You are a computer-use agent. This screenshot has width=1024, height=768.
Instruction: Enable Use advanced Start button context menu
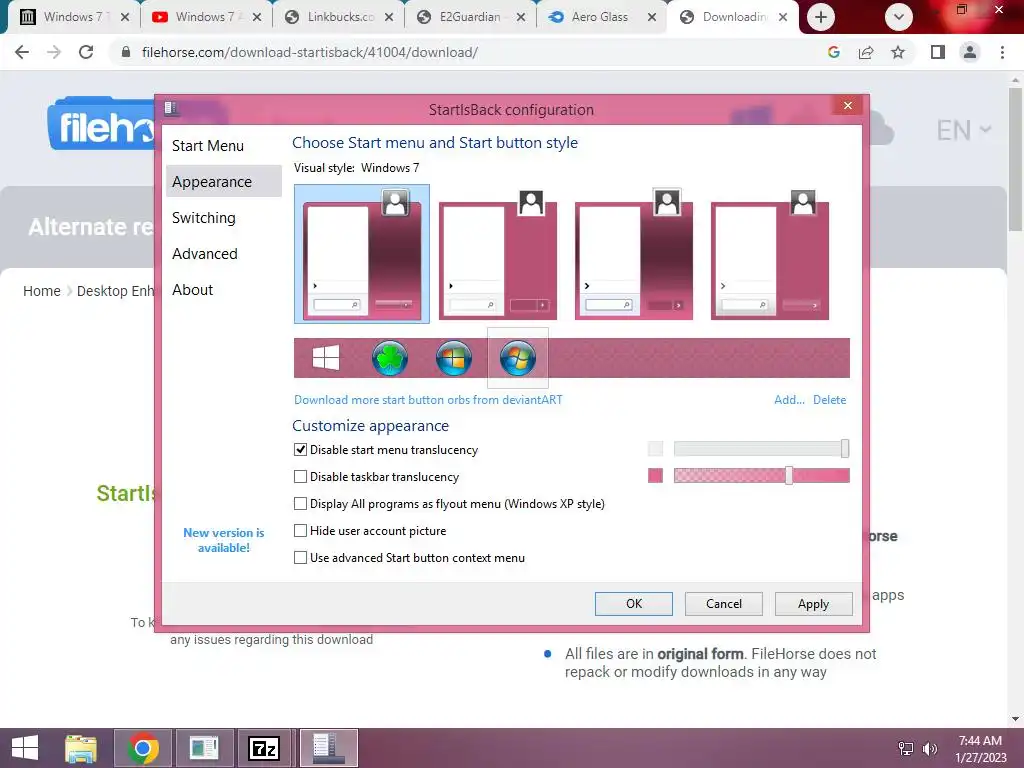pyautogui.click(x=300, y=558)
